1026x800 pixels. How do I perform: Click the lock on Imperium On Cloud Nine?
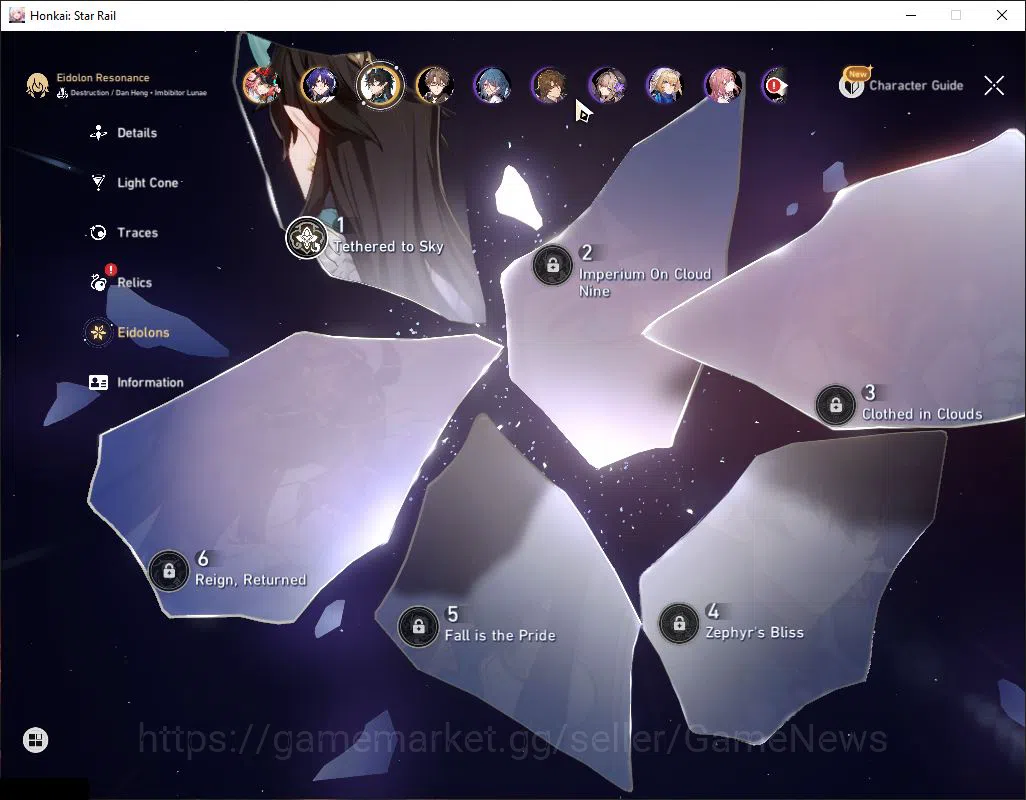(552, 265)
